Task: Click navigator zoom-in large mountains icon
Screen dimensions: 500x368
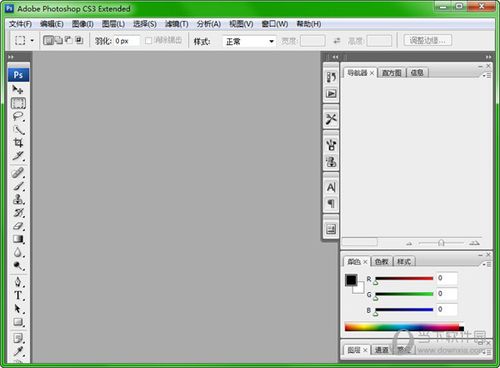Action: 474,243
